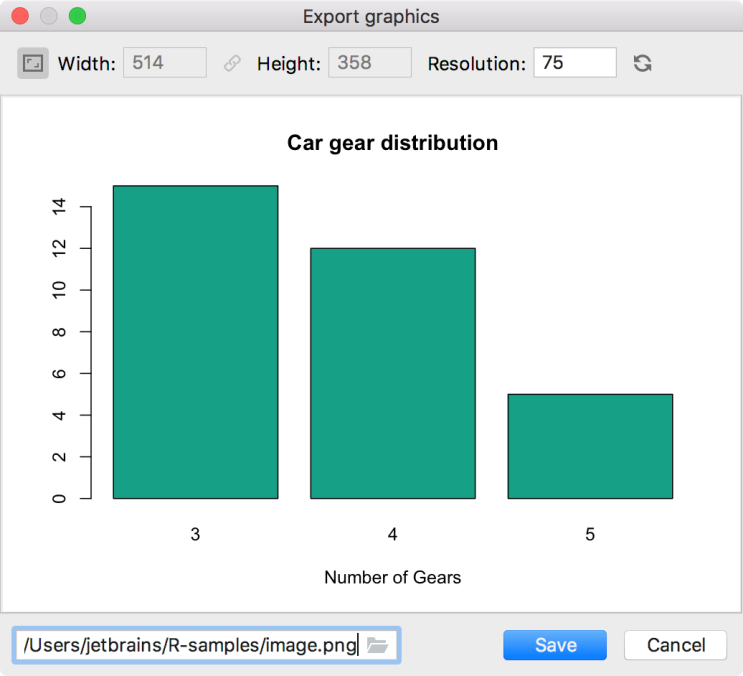Close the Export graphics window

click(x=20, y=16)
